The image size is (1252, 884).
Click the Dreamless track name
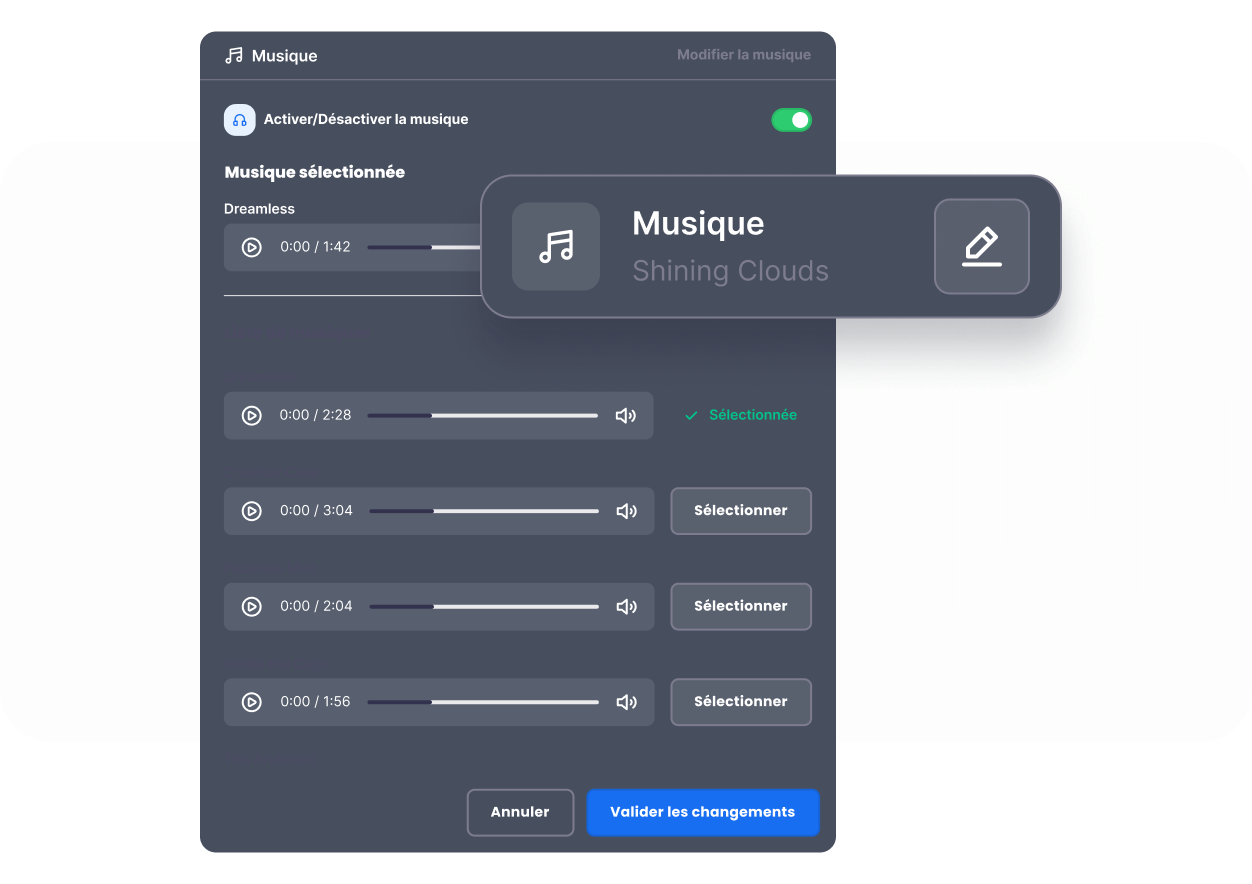point(259,209)
